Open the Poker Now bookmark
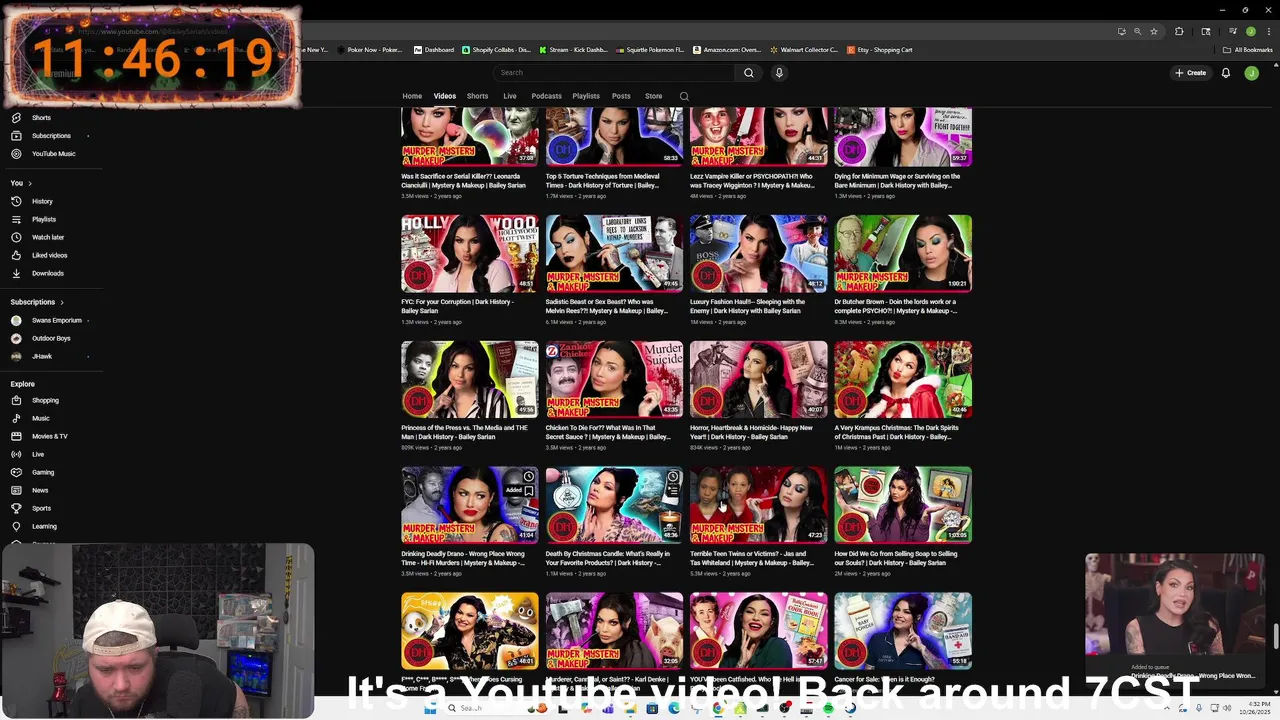Screen dimensions: 1280x720 (371, 50)
